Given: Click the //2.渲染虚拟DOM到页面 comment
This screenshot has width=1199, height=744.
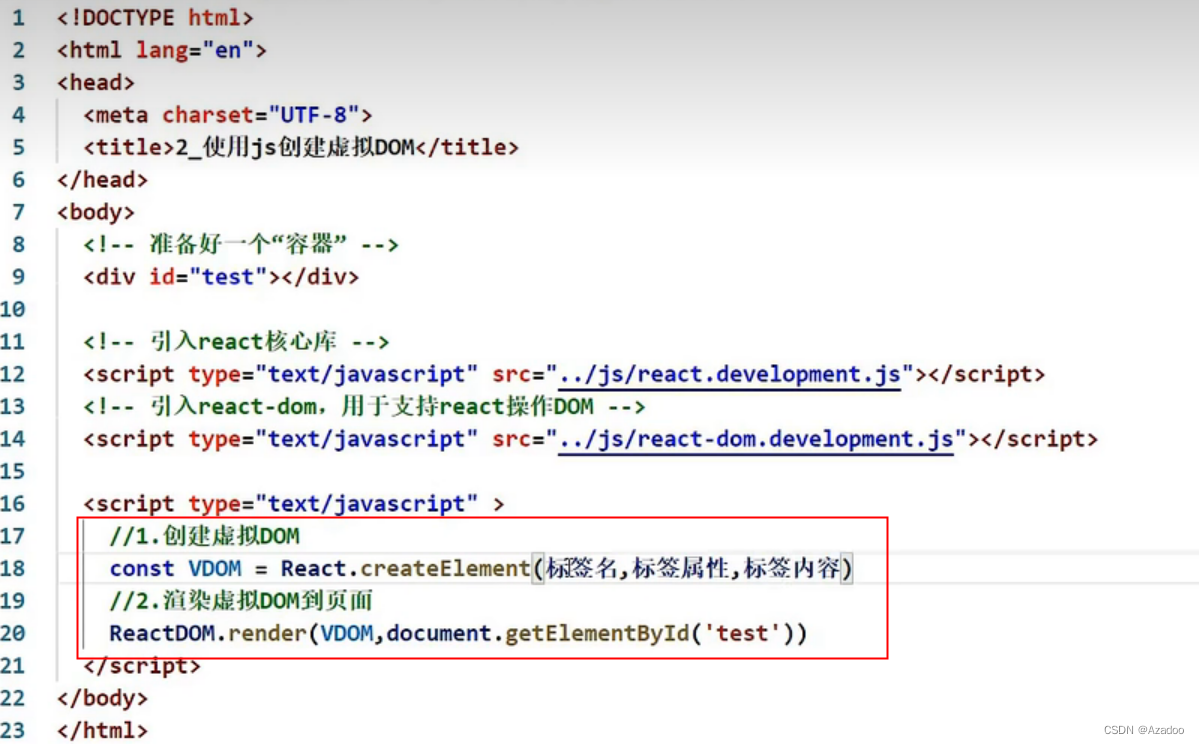Looking at the screenshot, I should [241, 600].
